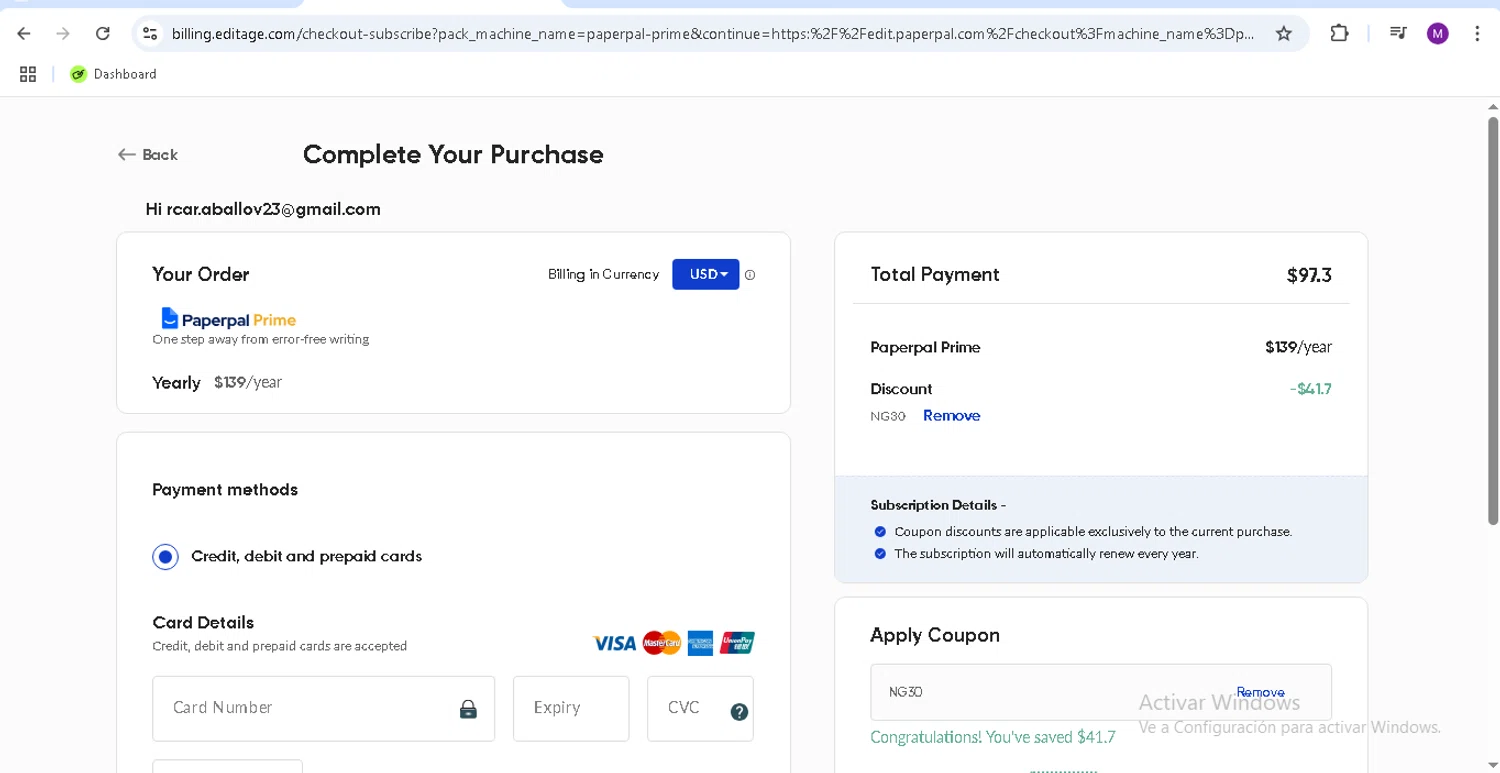This screenshot has width=1500, height=773.
Task: Open the Extensions puzzle icon
Action: (1339, 34)
